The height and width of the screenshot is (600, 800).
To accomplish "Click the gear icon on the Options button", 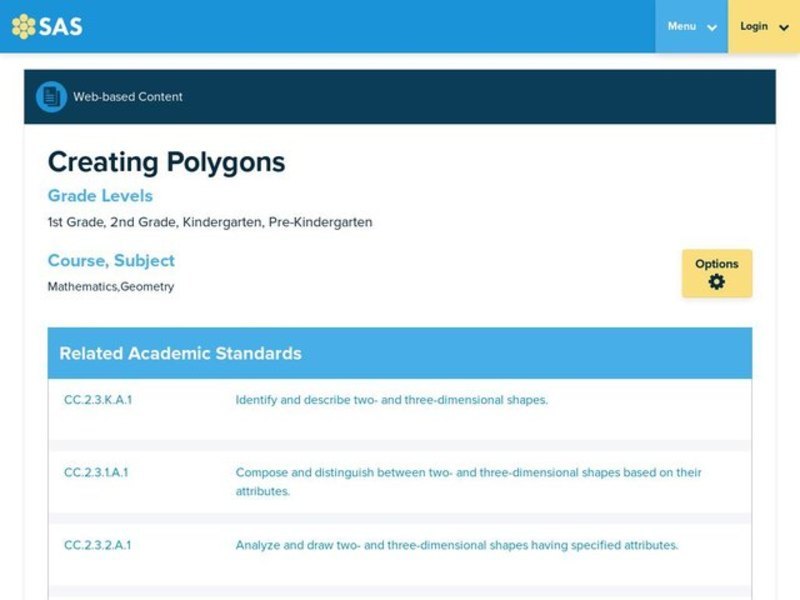I will (x=717, y=280).
